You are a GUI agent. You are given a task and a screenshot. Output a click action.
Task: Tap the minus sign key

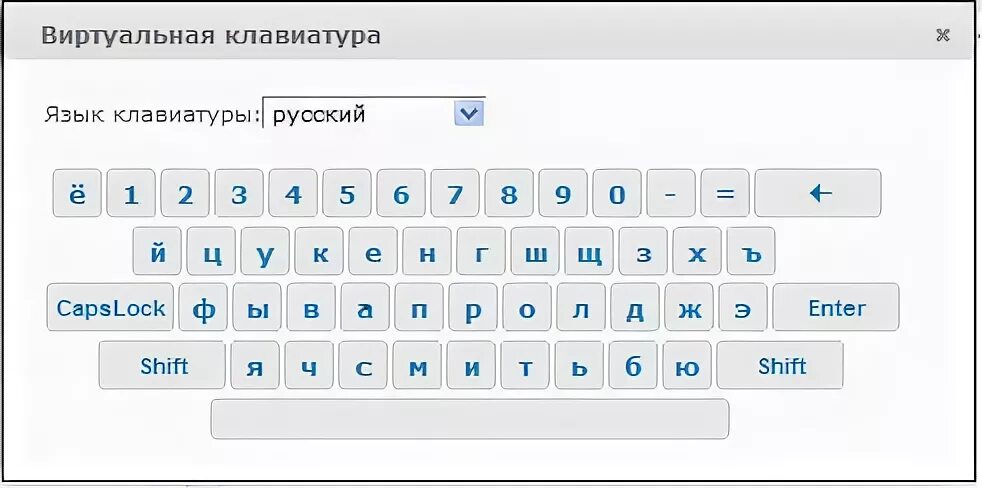[x=671, y=193]
